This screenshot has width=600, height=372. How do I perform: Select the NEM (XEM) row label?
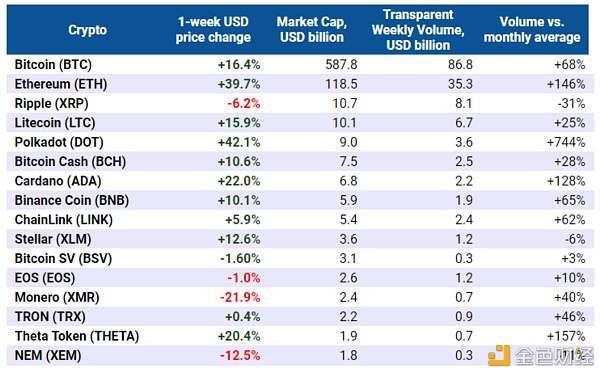pos(48,356)
